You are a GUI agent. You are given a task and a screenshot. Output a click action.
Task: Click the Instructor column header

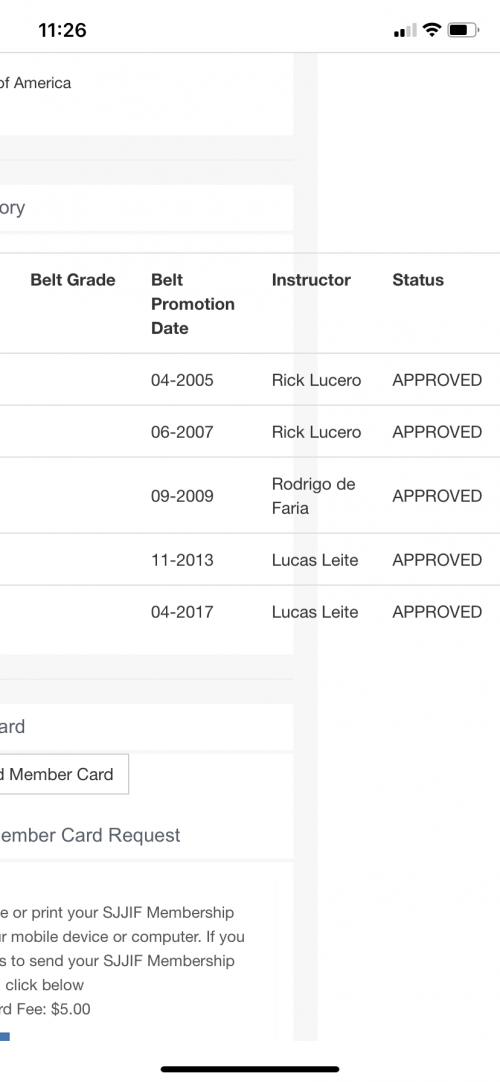tap(311, 279)
